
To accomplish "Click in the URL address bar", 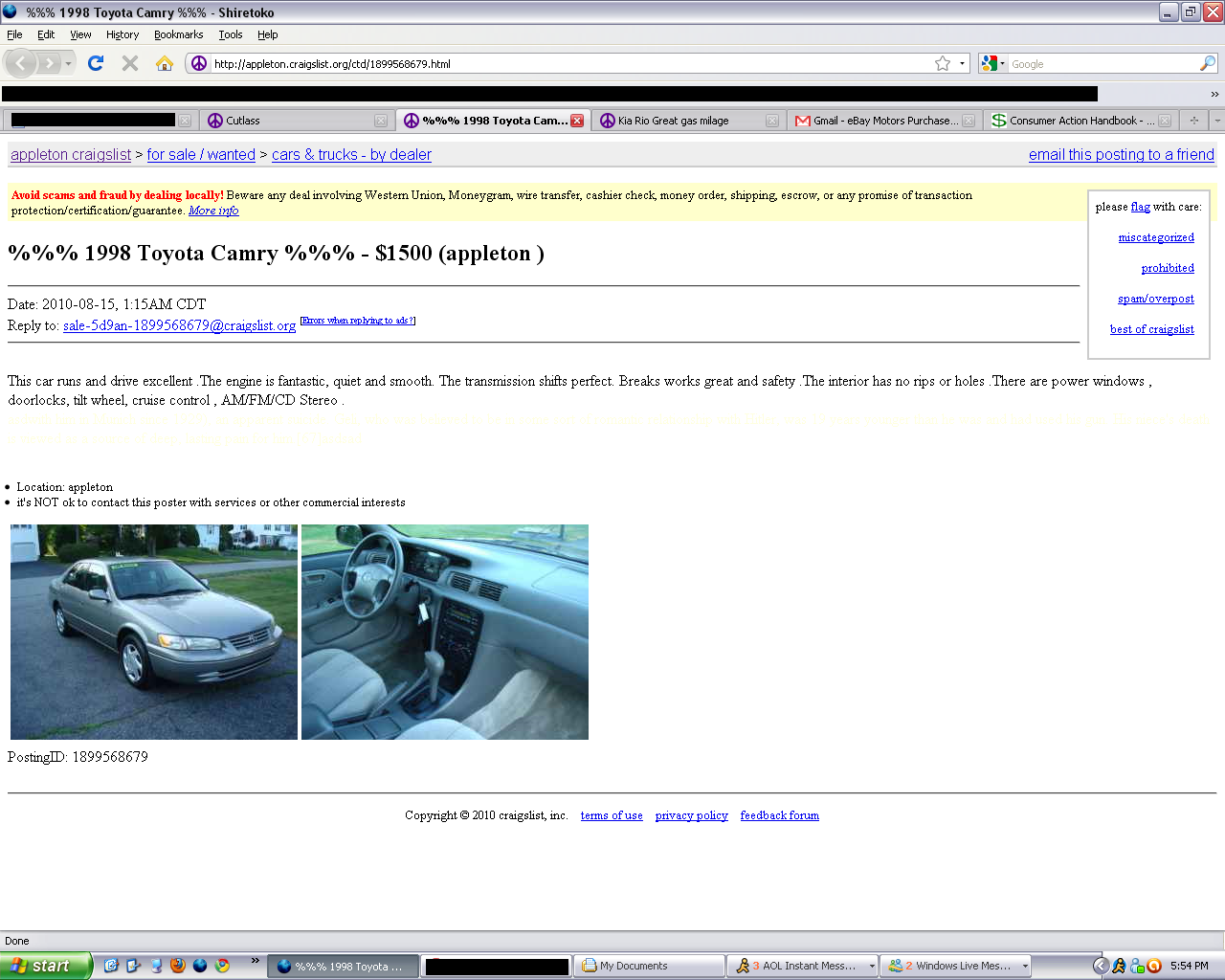I will point(565,64).
